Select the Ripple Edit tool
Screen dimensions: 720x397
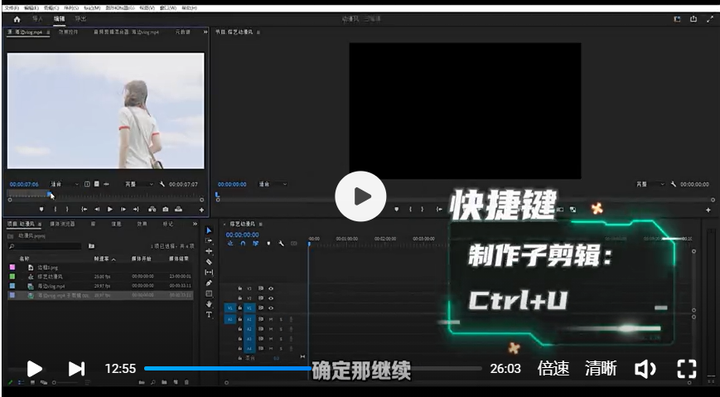point(209,251)
